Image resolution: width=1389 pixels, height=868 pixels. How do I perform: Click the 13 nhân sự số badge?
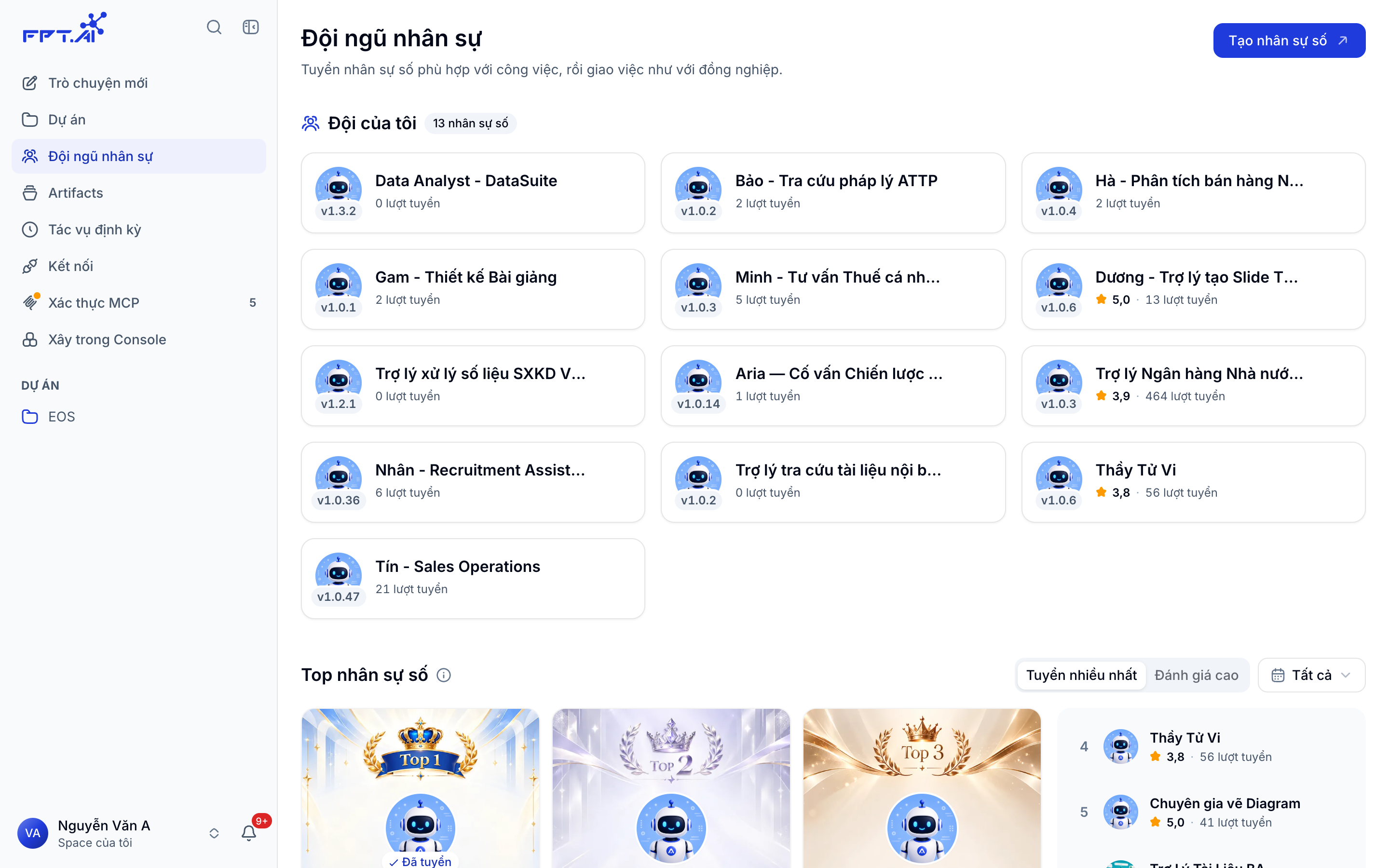tap(471, 123)
